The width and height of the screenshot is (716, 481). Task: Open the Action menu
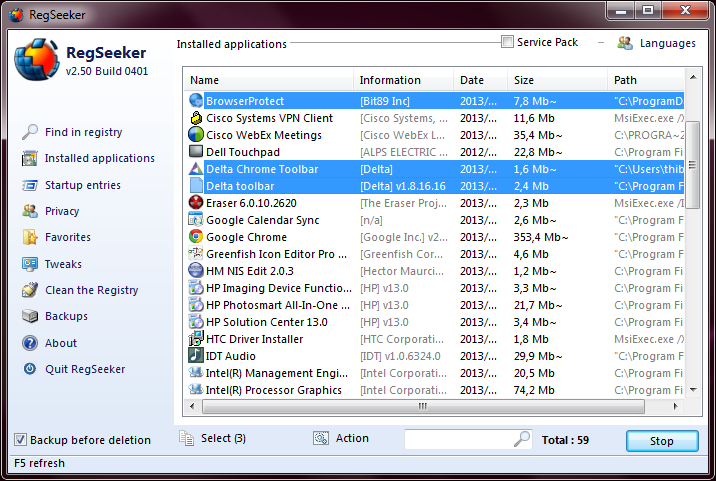352,438
